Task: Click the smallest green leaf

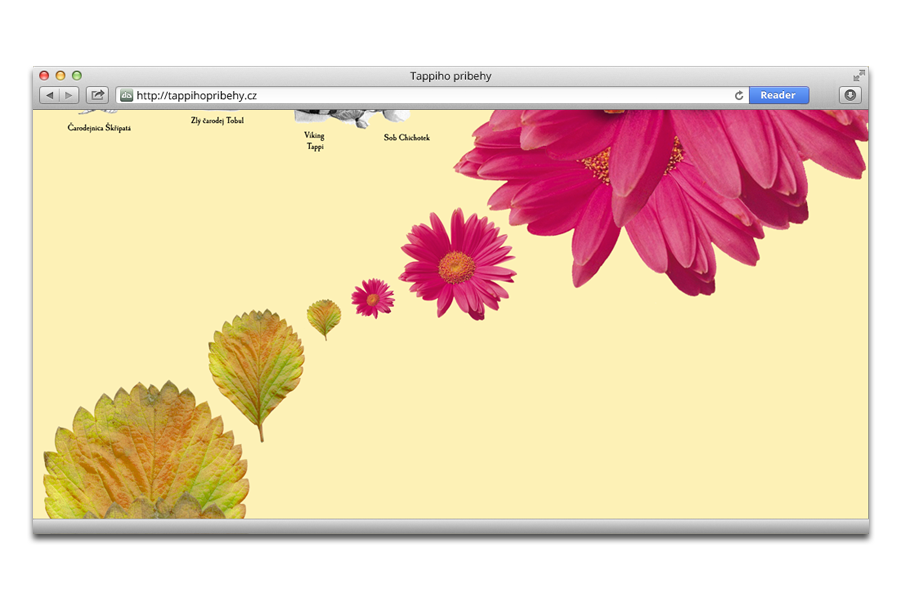Action: (x=323, y=317)
